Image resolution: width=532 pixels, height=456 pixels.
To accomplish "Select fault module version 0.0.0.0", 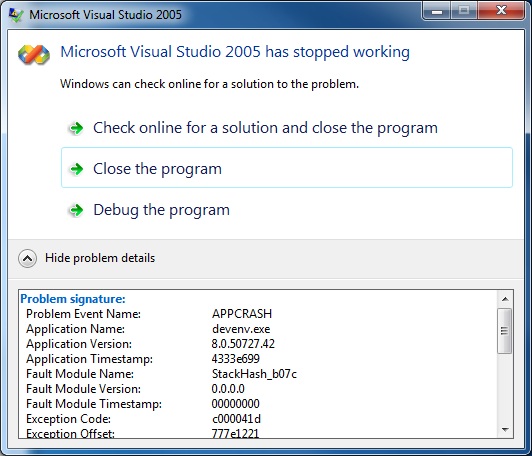I will click(228, 389).
